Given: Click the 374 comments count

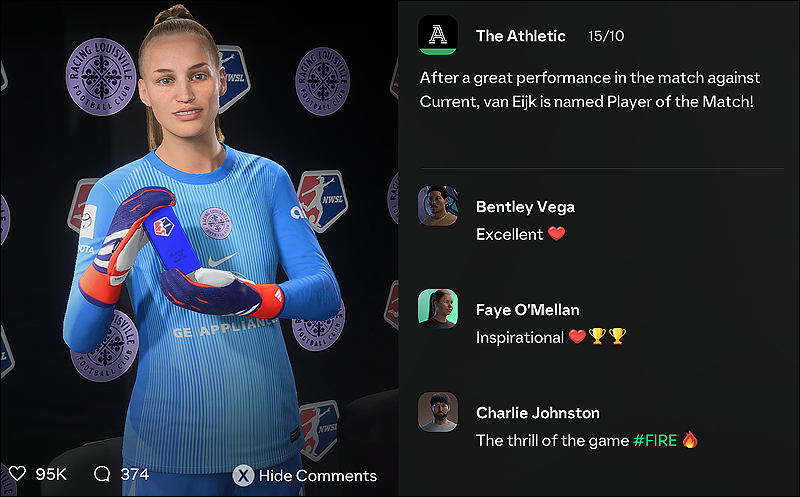Looking at the screenshot, I should tap(135, 474).
